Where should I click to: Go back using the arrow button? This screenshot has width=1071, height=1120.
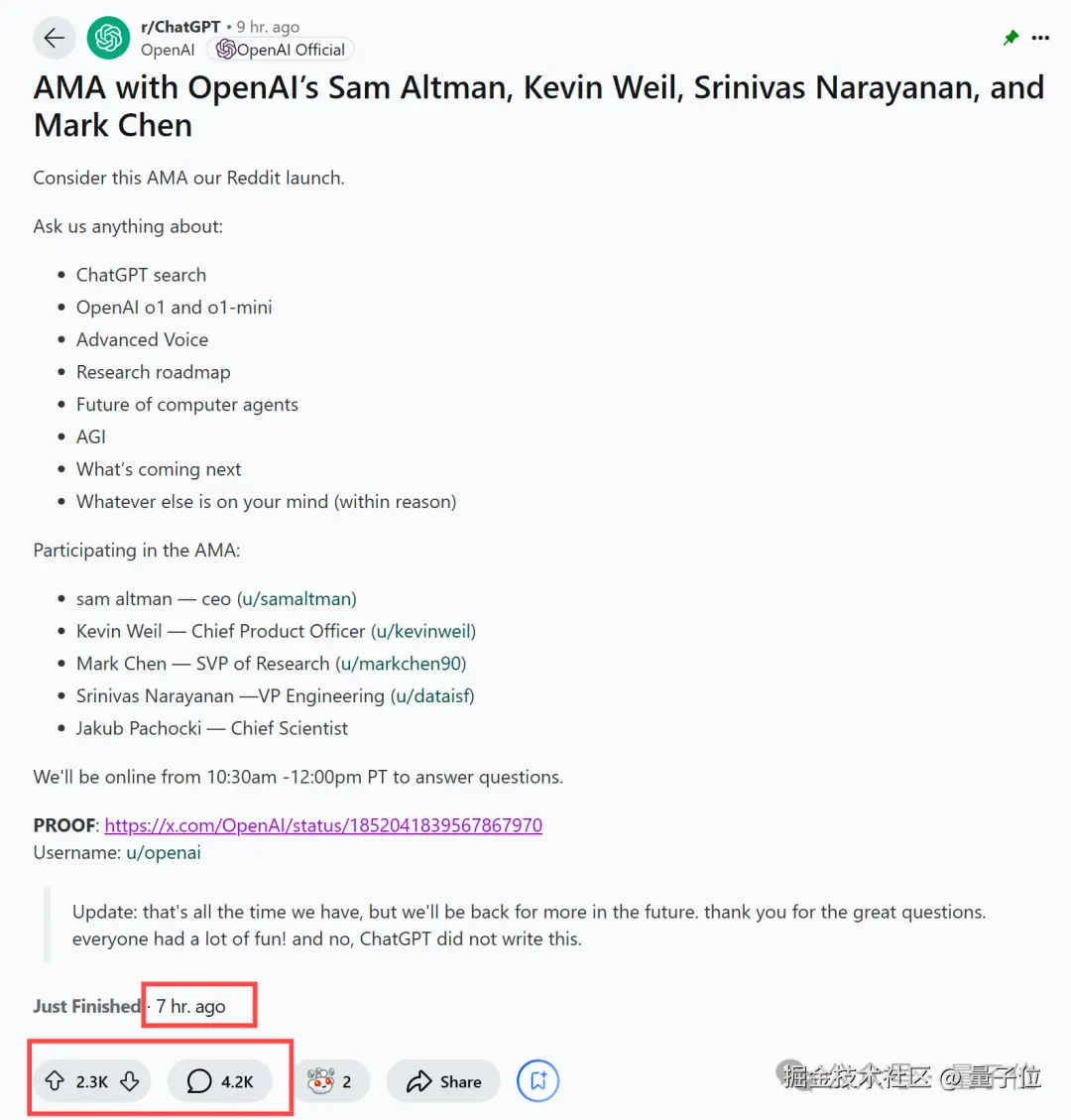(55, 38)
